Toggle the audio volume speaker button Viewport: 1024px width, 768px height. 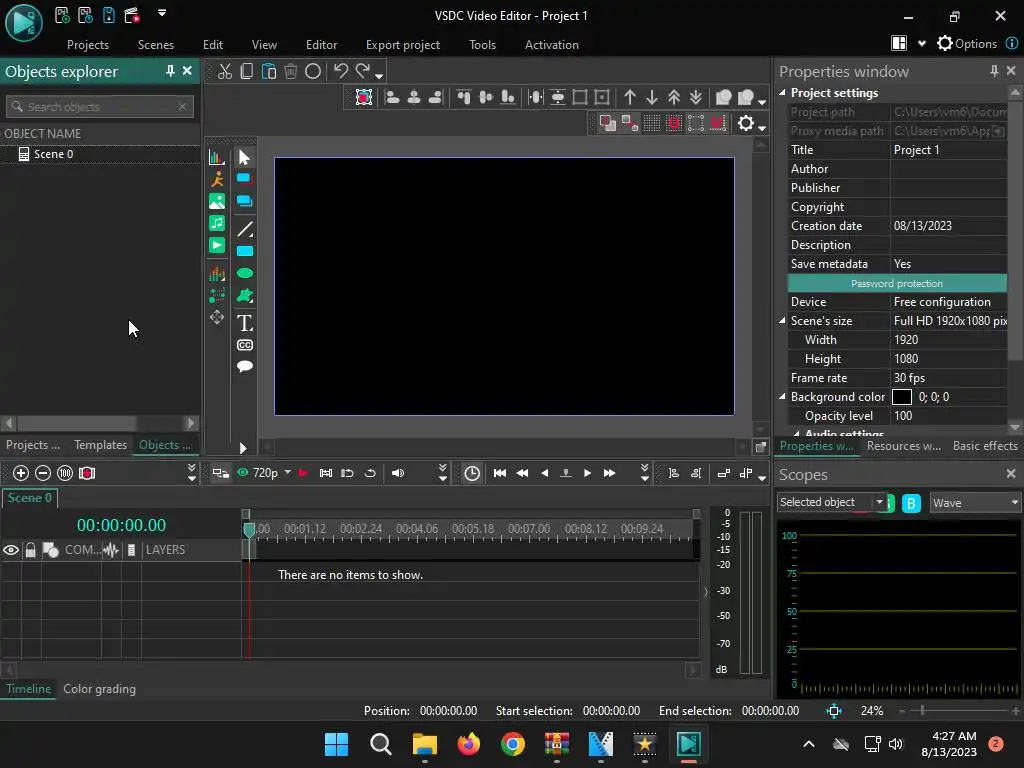click(398, 473)
